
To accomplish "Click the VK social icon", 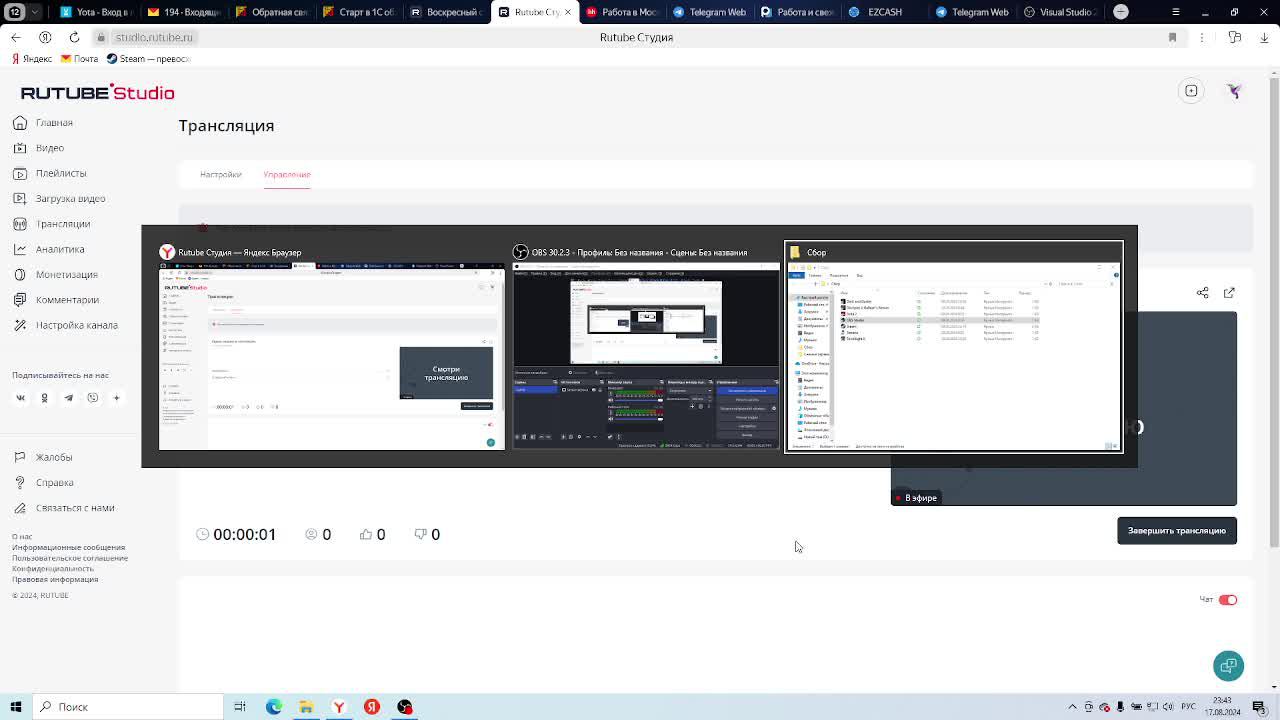I will (x=20, y=398).
